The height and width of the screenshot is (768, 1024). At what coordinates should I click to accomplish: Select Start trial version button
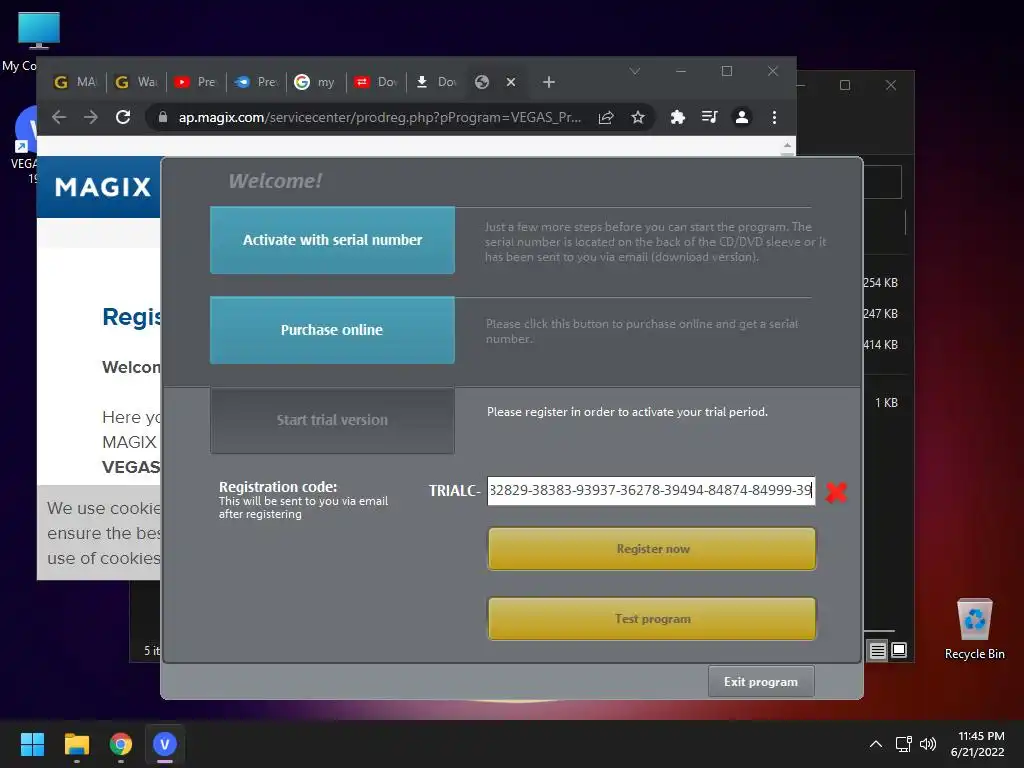332,420
